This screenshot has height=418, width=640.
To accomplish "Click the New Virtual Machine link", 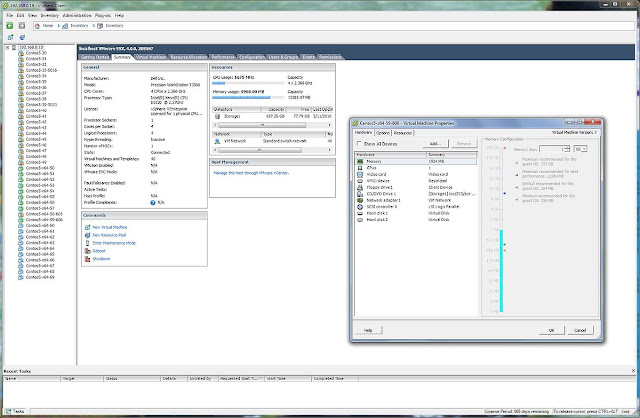I will click(110, 227).
